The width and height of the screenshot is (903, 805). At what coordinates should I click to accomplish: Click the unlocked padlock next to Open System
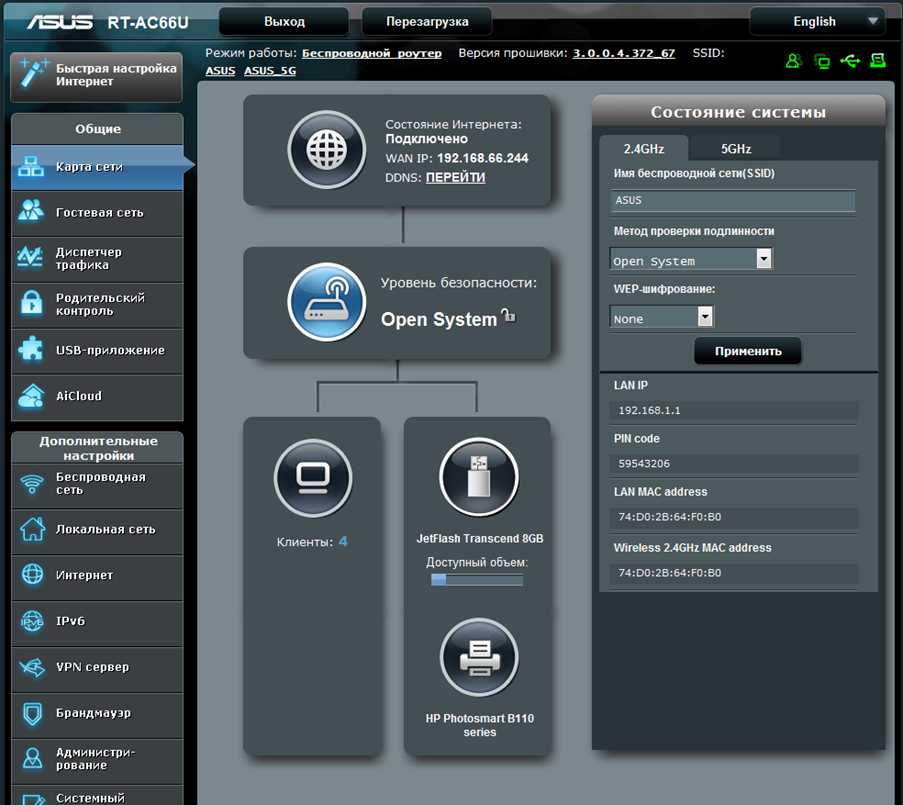[509, 315]
